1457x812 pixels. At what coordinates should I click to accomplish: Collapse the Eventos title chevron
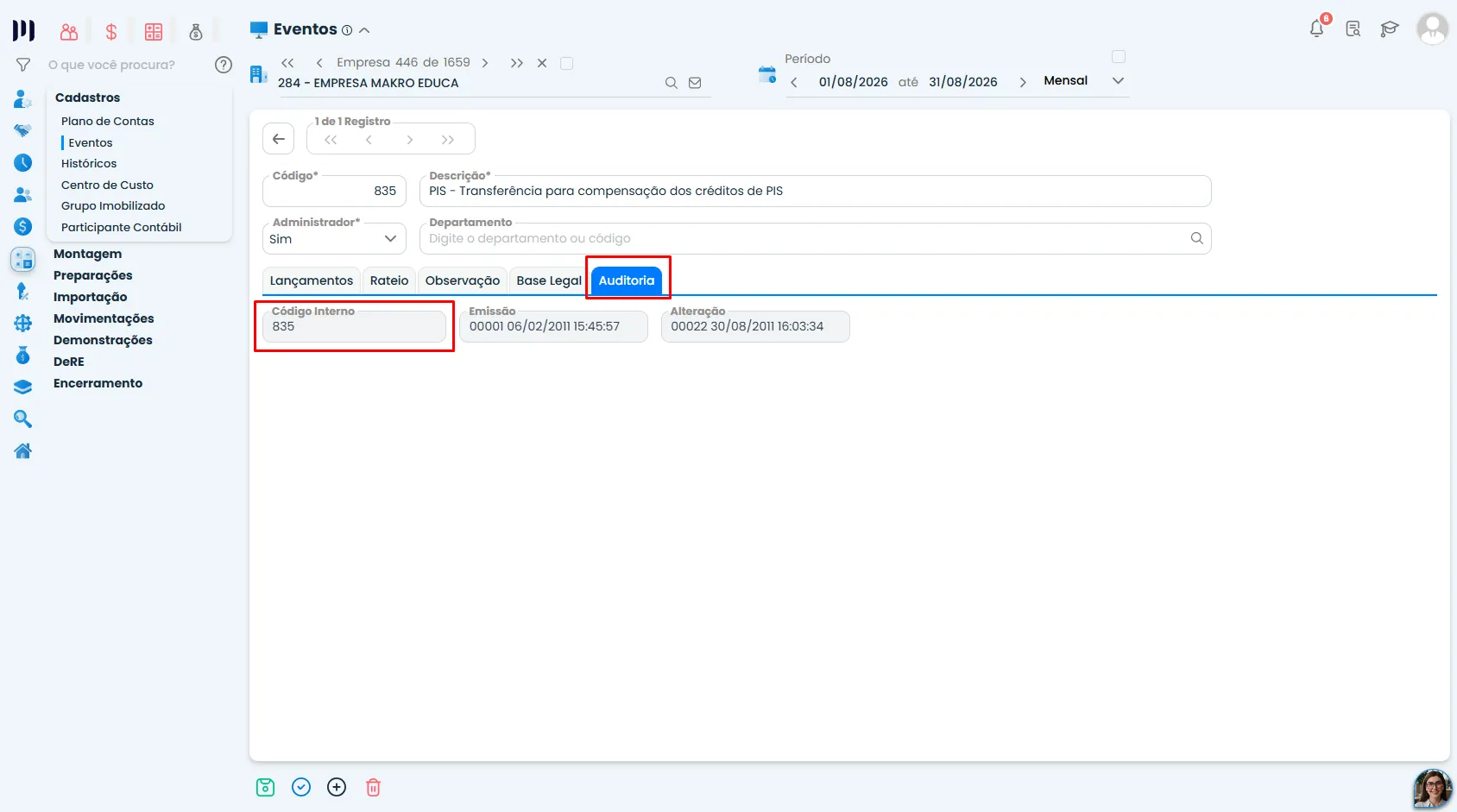tap(364, 30)
